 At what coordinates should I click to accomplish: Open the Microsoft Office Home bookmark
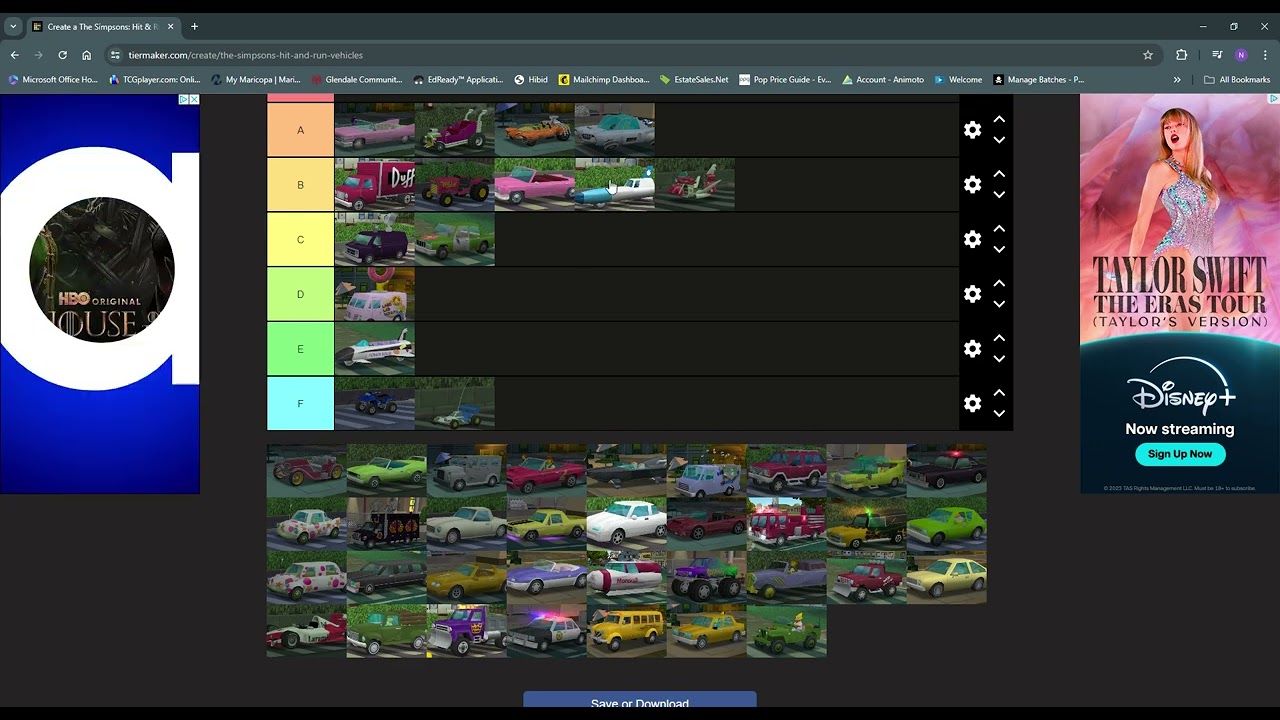pyautogui.click(x=53, y=80)
